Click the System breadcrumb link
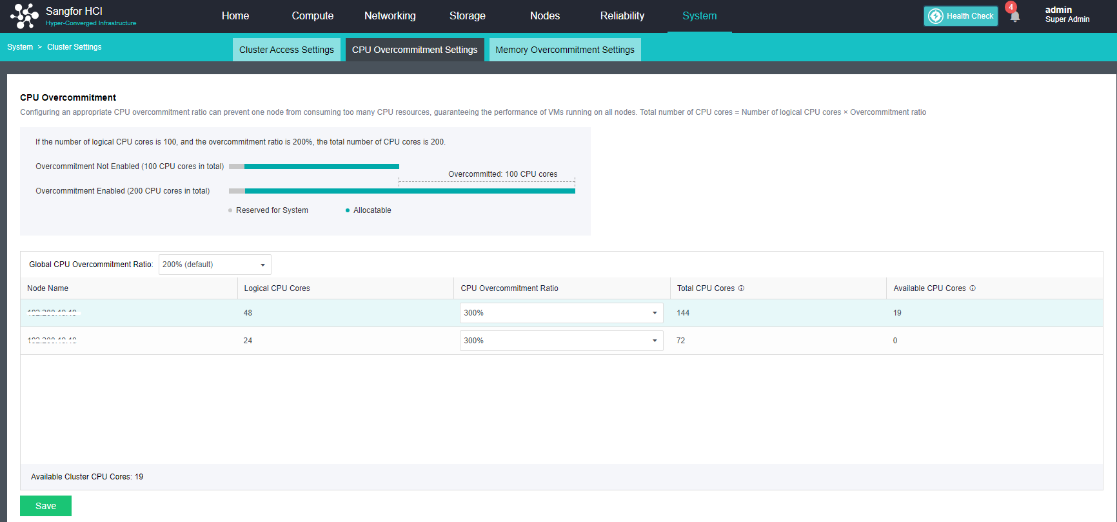Screen dimensions: 1117x522 click(19, 47)
